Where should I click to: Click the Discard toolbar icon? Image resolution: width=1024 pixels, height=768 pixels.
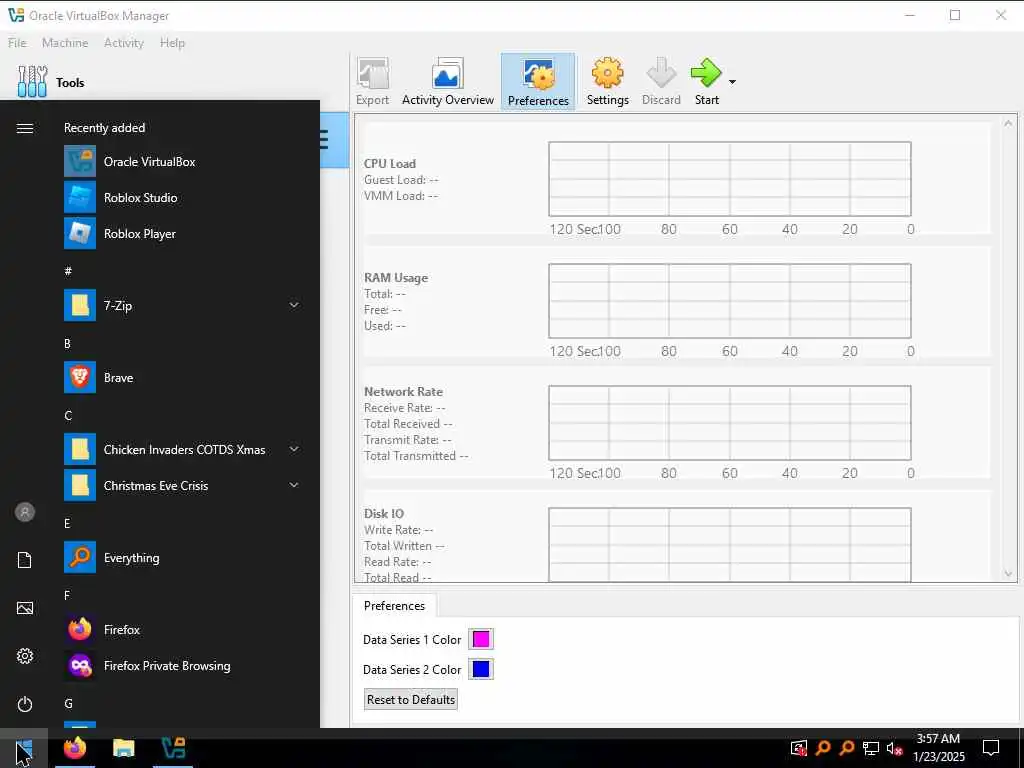coord(661,82)
